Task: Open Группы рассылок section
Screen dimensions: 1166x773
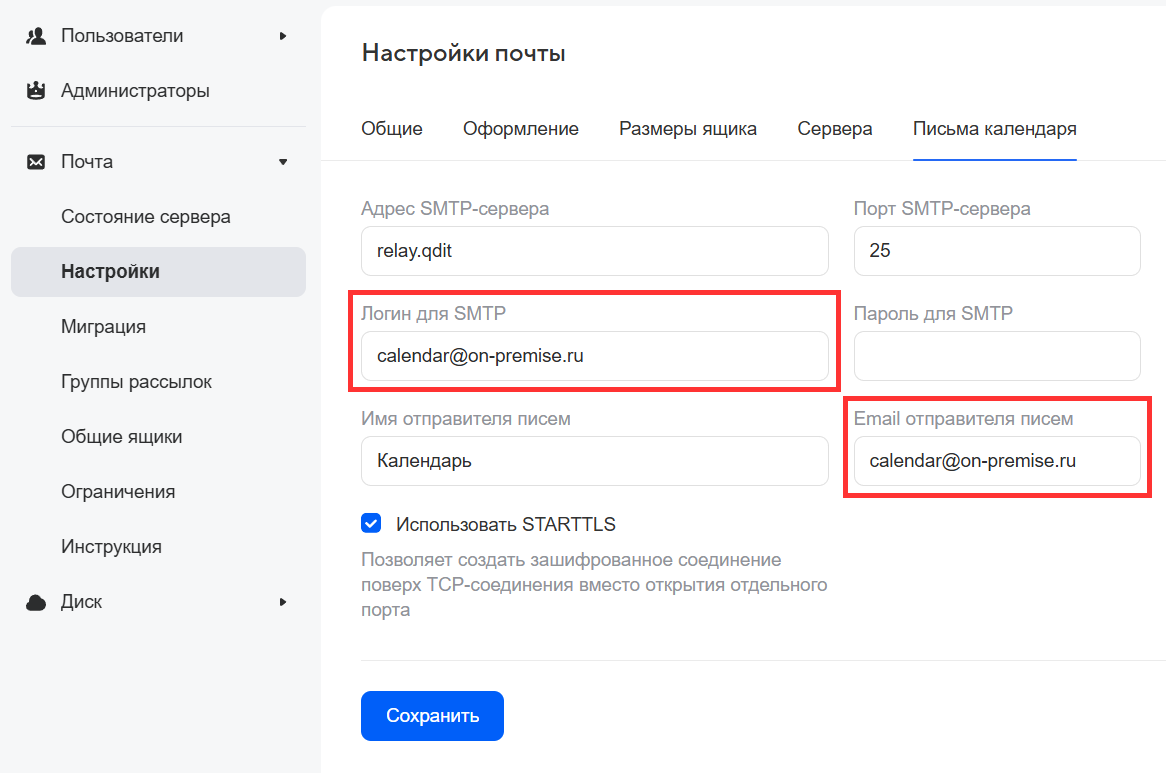Action: (x=136, y=382)
